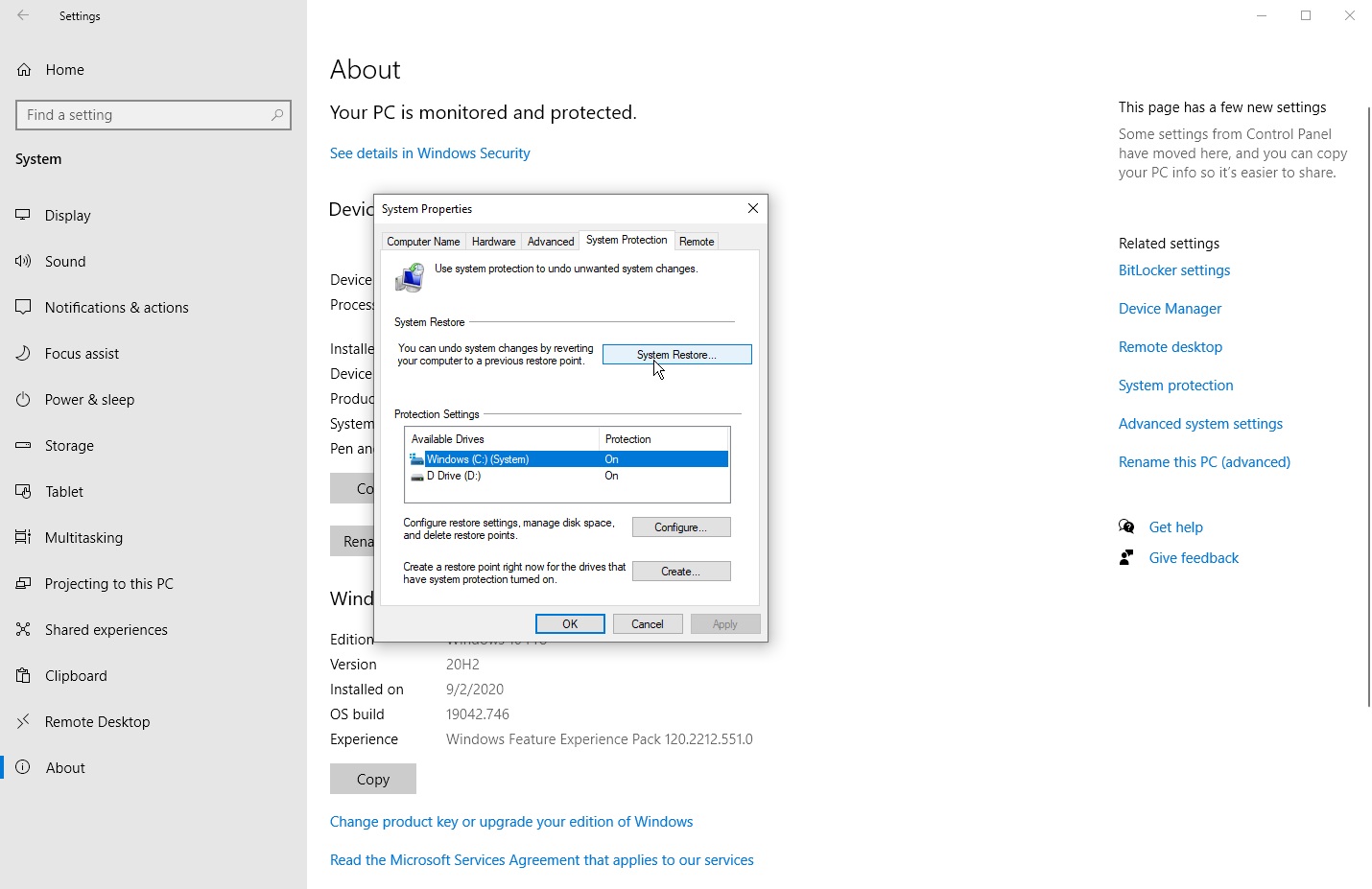Click the D Drive icon in list

click(416, 476)
